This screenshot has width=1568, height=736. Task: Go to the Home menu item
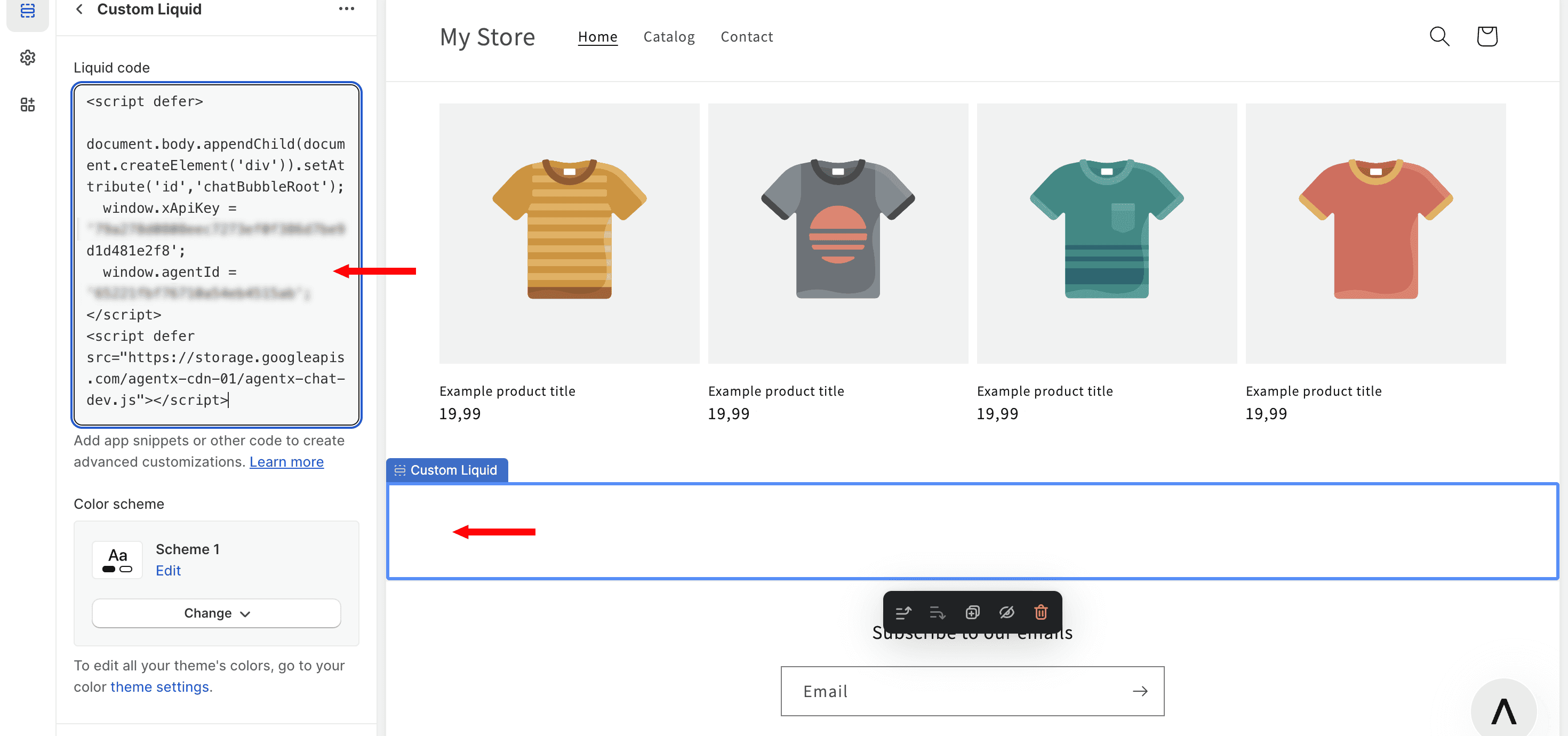tap(598, 36)
